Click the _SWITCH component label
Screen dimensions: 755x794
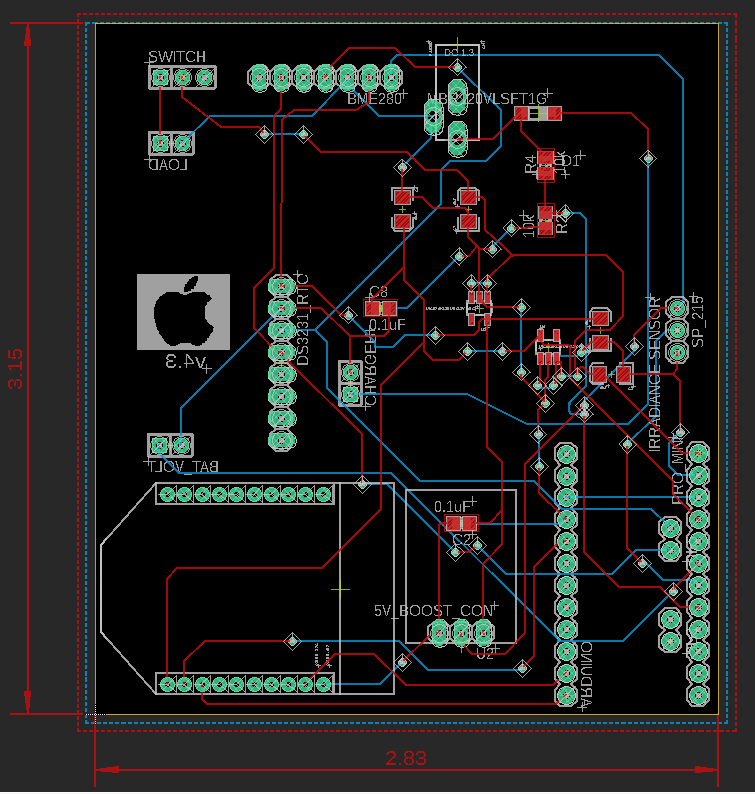pyautogui.click(x=177, y=56)
